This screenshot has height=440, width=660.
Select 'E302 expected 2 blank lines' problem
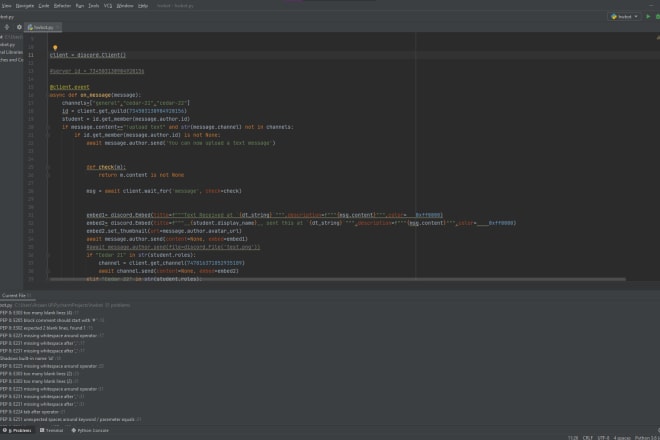click(x=46, y=328)
